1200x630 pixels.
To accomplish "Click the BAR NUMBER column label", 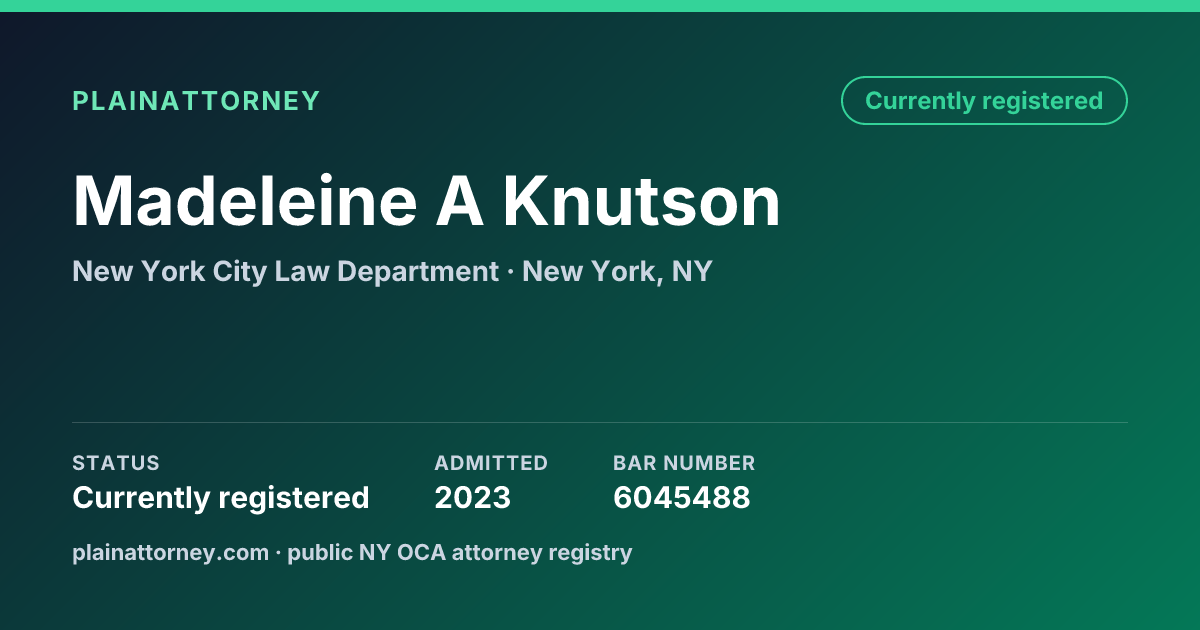I will tap(684, 463).
